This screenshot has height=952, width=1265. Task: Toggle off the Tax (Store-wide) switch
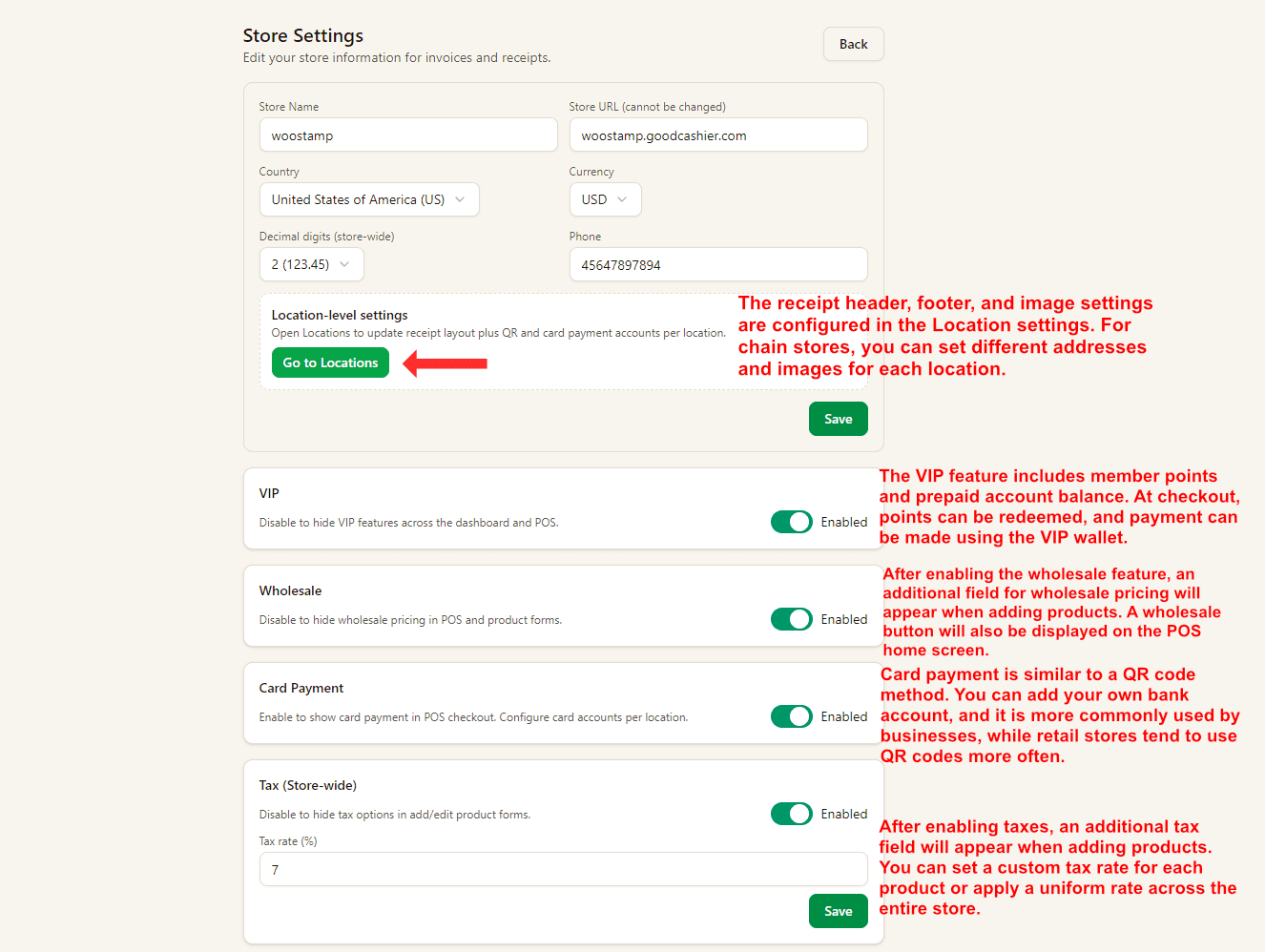coord(791,814)
